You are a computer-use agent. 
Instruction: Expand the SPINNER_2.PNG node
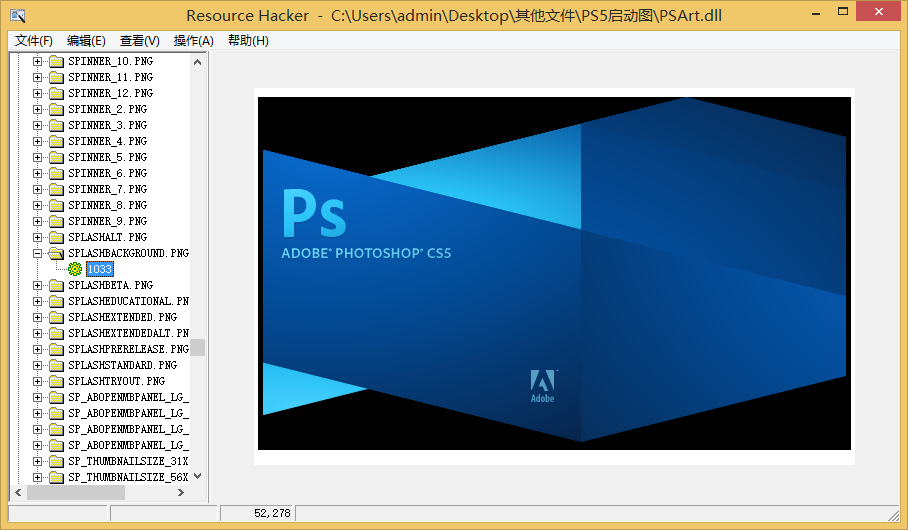point(38,109)
